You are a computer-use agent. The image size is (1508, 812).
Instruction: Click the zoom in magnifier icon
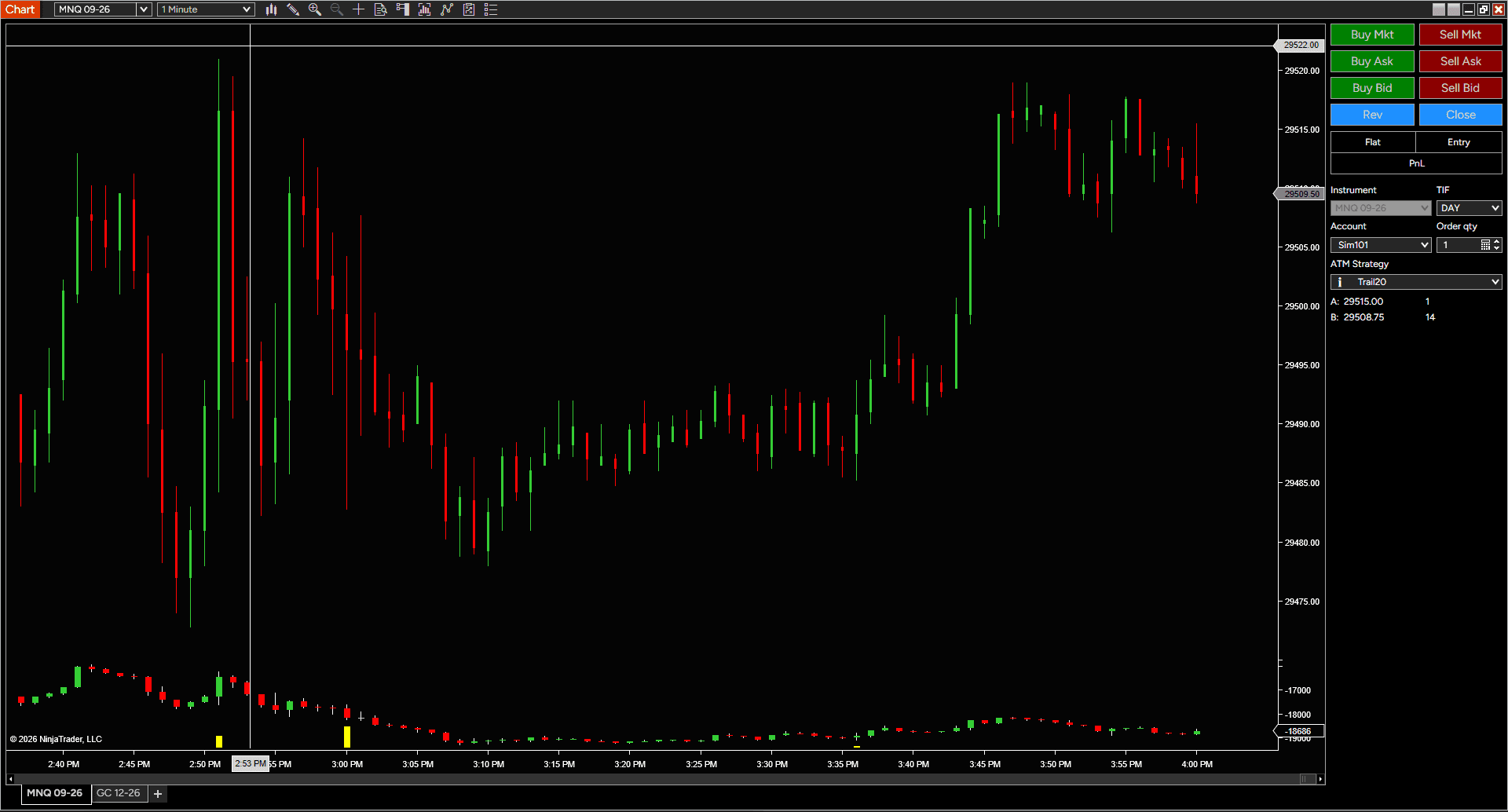pyautogui.click(x=315, y=9)
